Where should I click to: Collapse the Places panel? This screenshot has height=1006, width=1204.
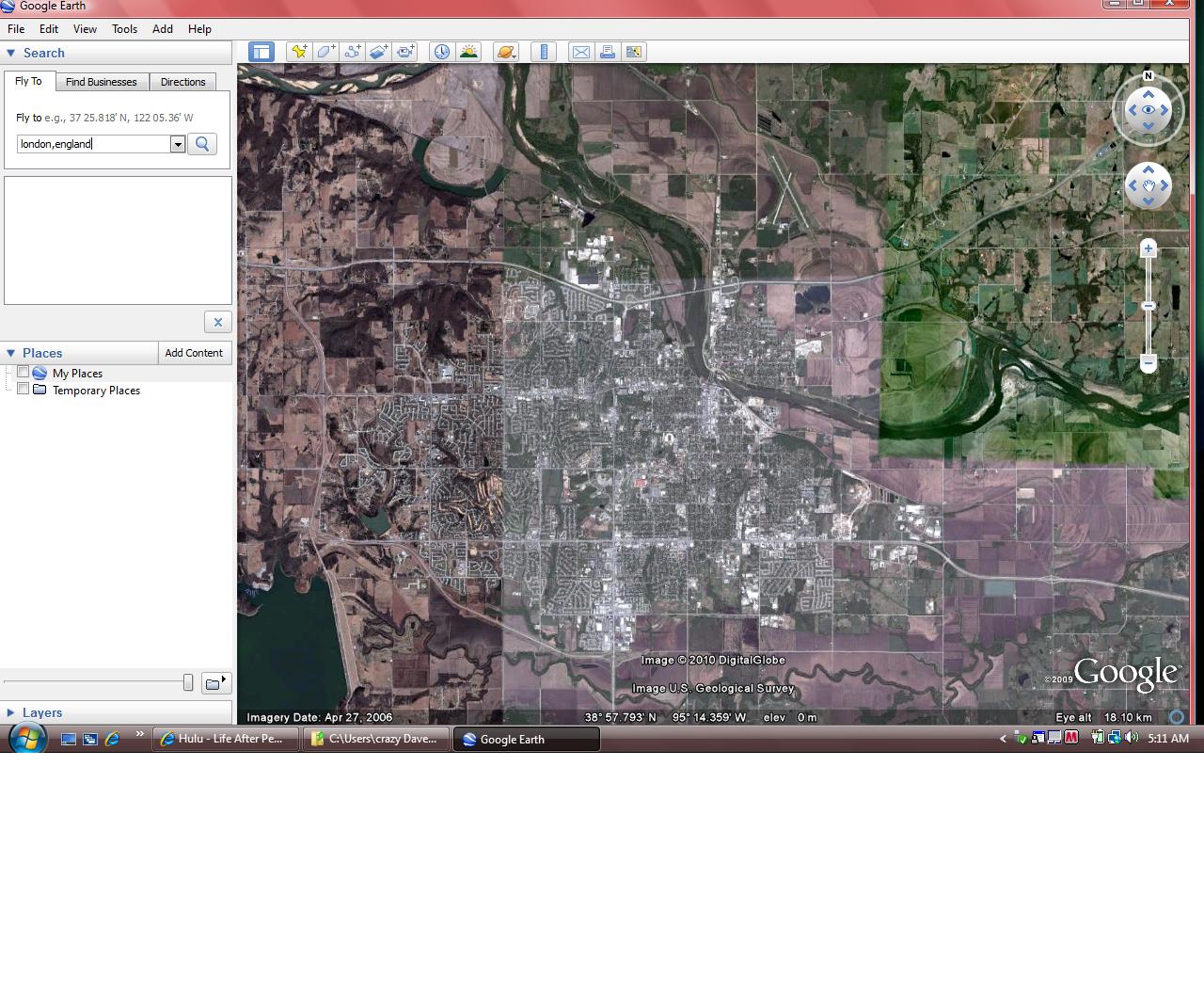click(x=10, y=353)
